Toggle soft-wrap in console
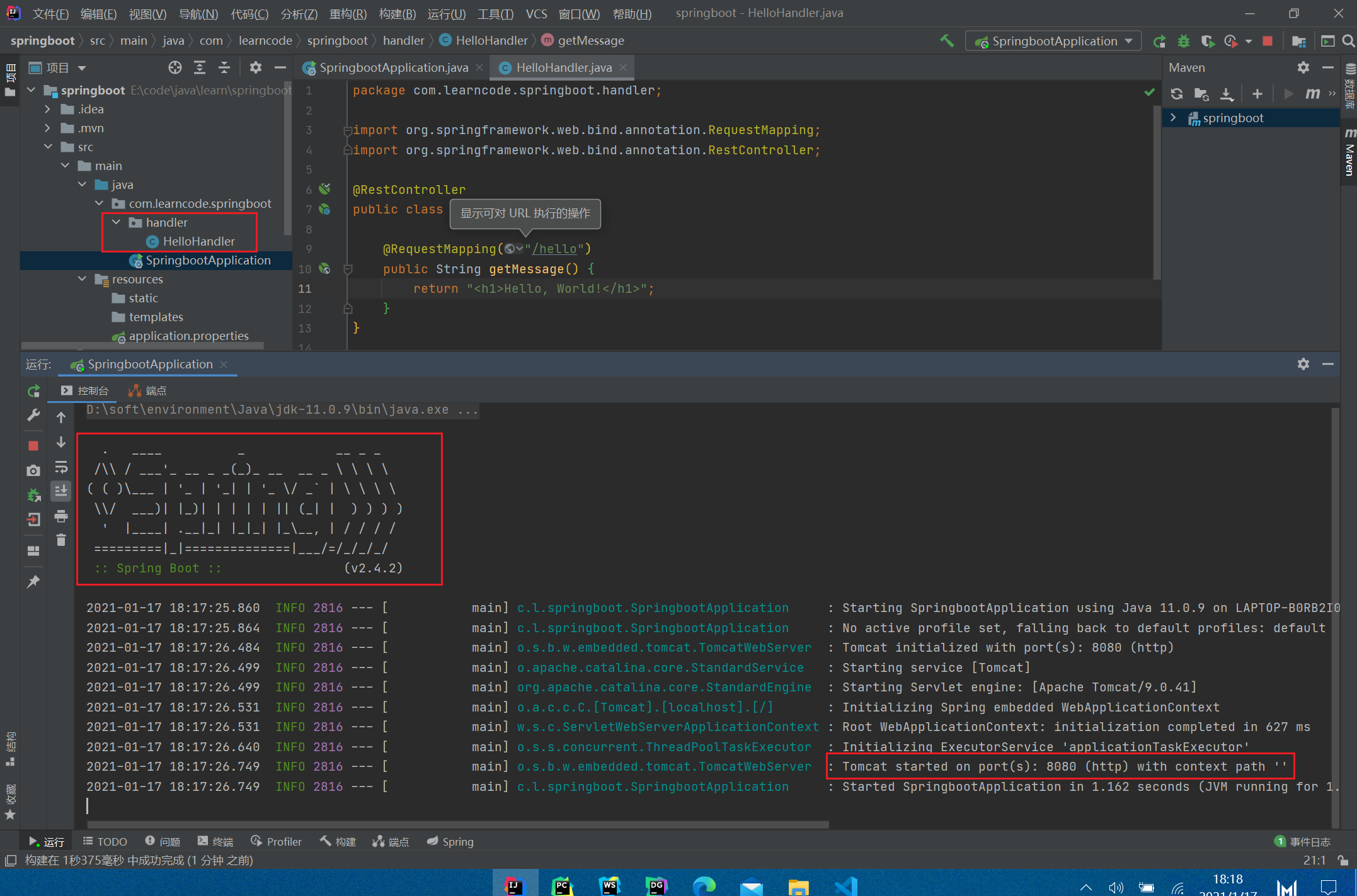1357x896 pixels. [x=61, y=467]
